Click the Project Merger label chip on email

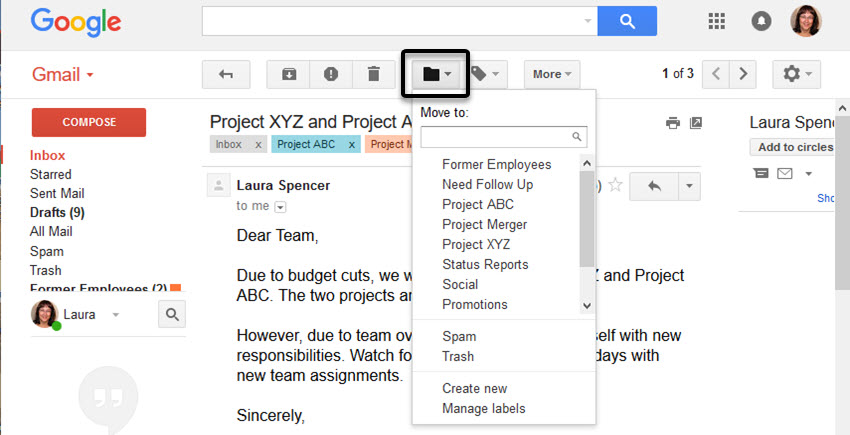click(389, 145)
